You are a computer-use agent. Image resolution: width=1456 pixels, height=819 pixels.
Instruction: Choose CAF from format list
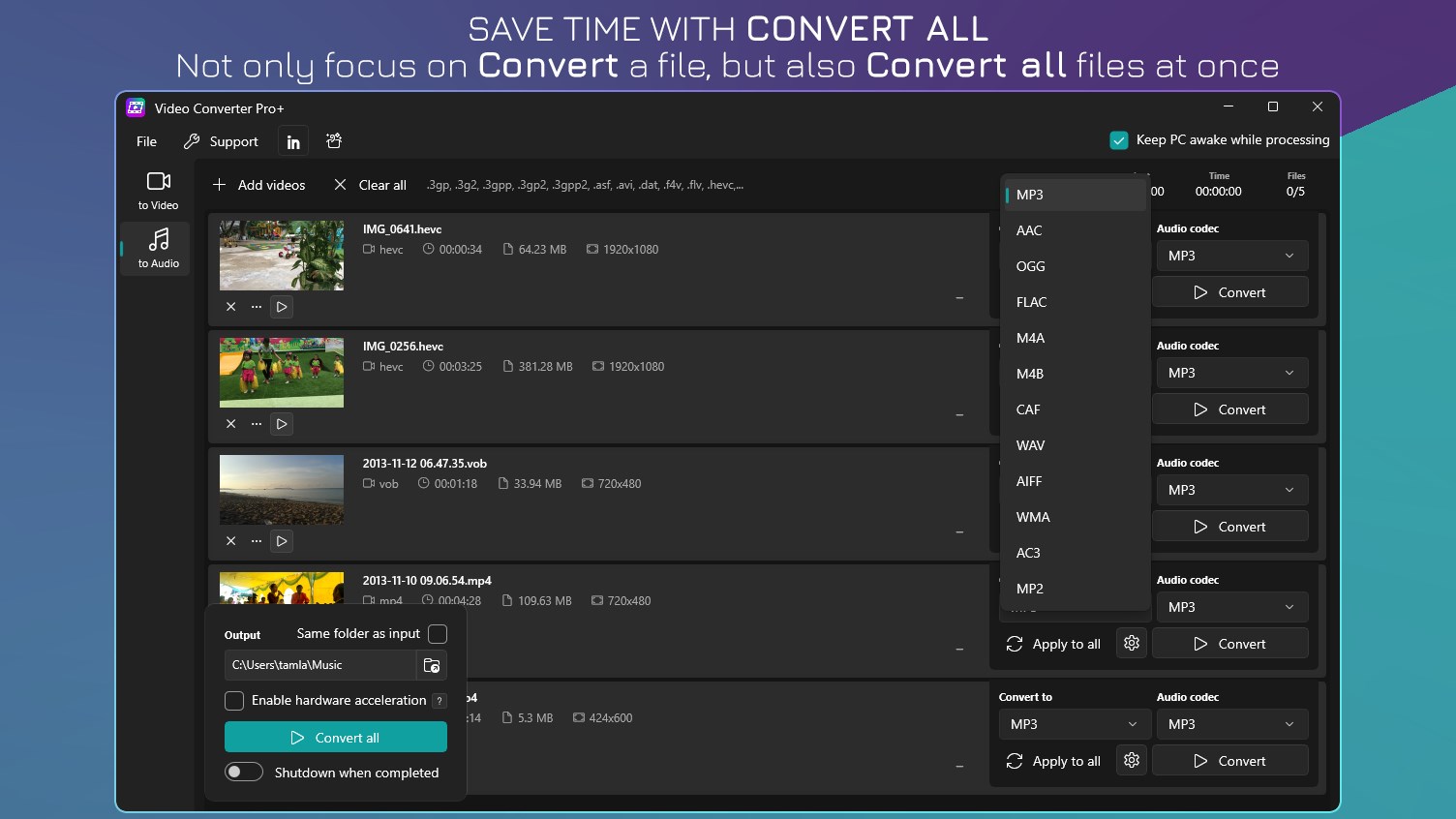1075,409
